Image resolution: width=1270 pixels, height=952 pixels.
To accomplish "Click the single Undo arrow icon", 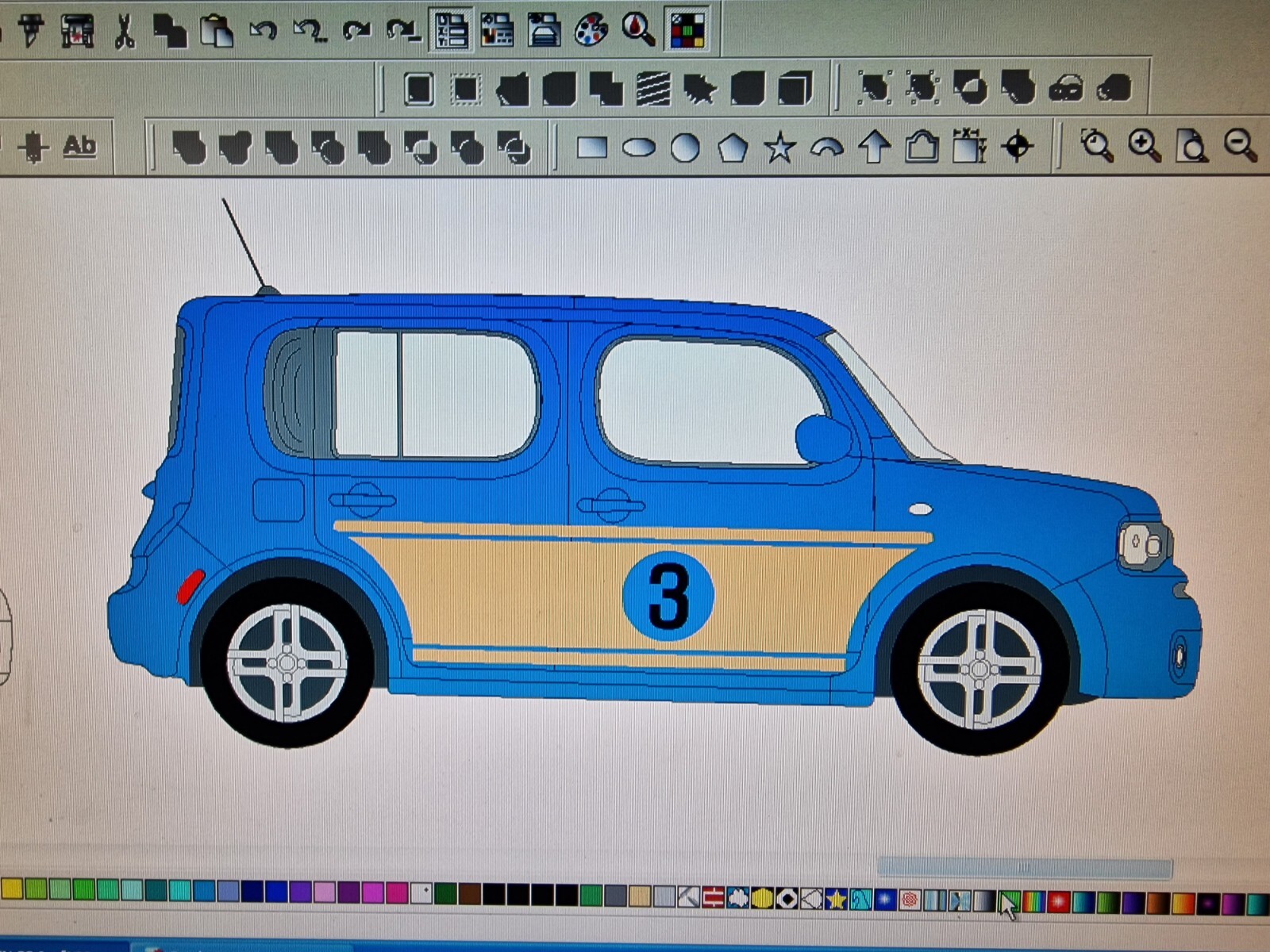I will point(263,31).
